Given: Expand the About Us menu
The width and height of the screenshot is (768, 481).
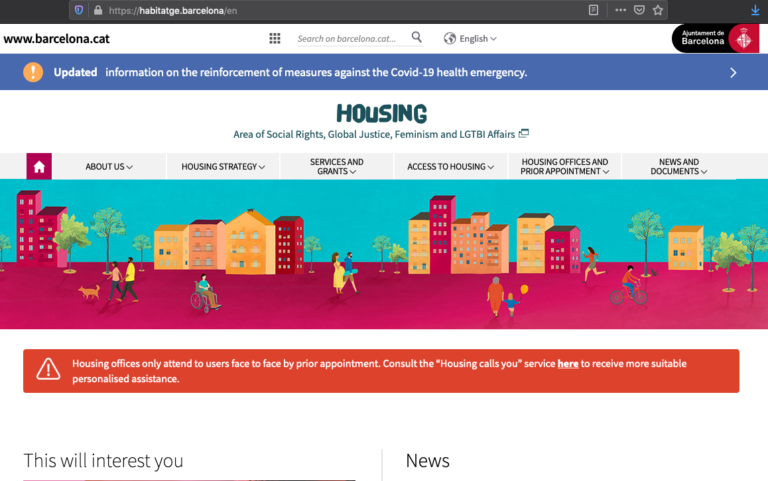Looking at the screenshot, I should coord(109,167).
